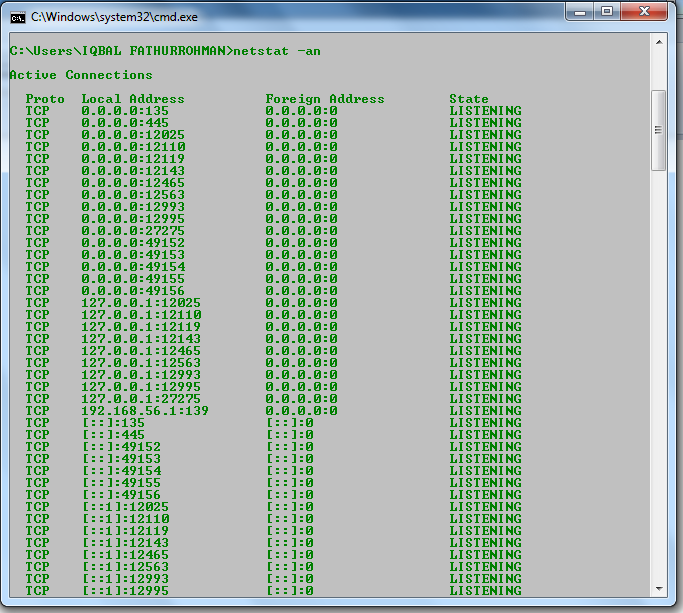The height and width of the screenshot is (613, 683).
Task: Click the 'Foreign Address' column header
Action: pyautogui.click(x=325, y=99)
